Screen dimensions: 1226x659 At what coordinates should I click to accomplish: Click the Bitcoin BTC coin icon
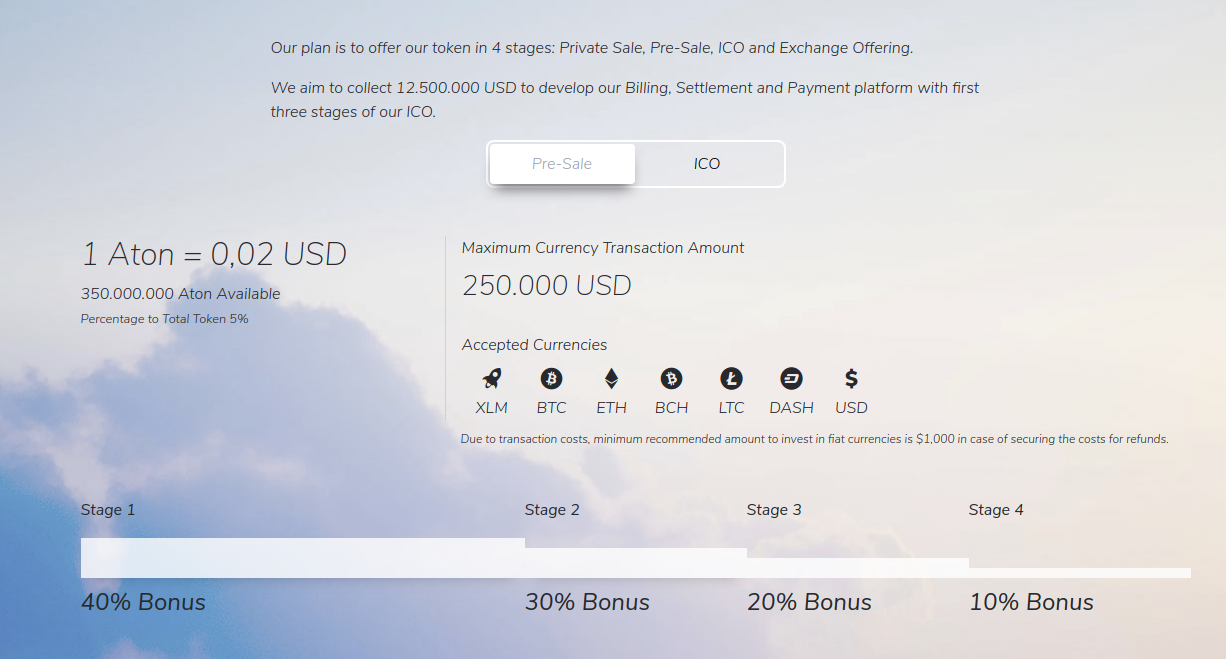pos(551,379)
